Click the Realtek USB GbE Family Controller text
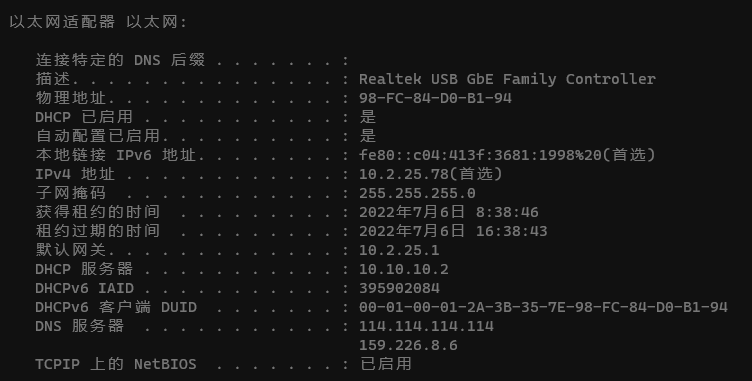Screen dimensions: 752x381 coord(507,79)
